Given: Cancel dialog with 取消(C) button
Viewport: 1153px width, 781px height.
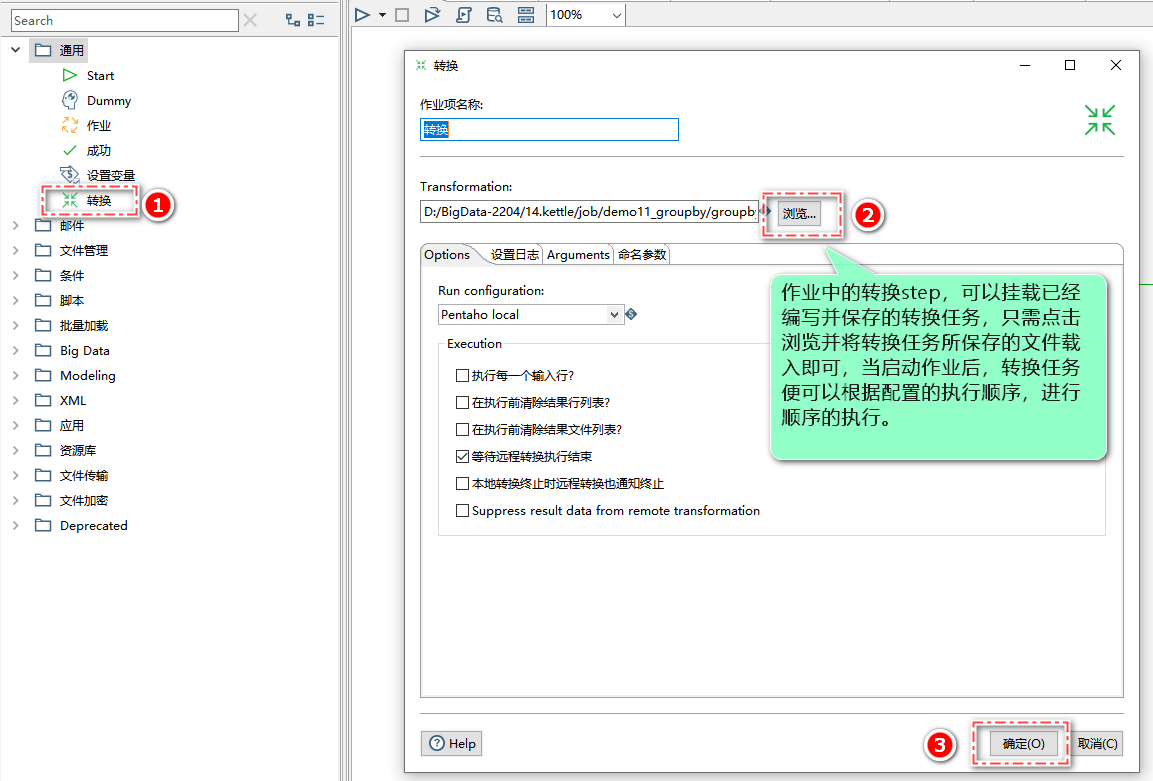Looking at the screenshot, I should point(1098,743).
